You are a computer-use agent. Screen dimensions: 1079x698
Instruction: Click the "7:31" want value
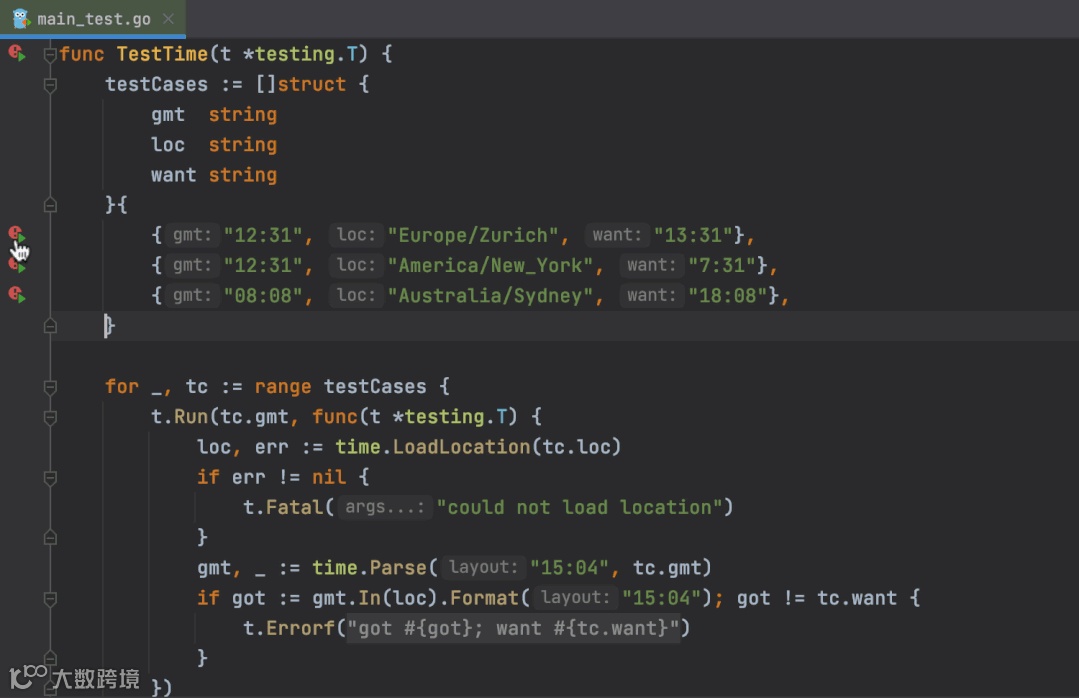tap(722, 266)
